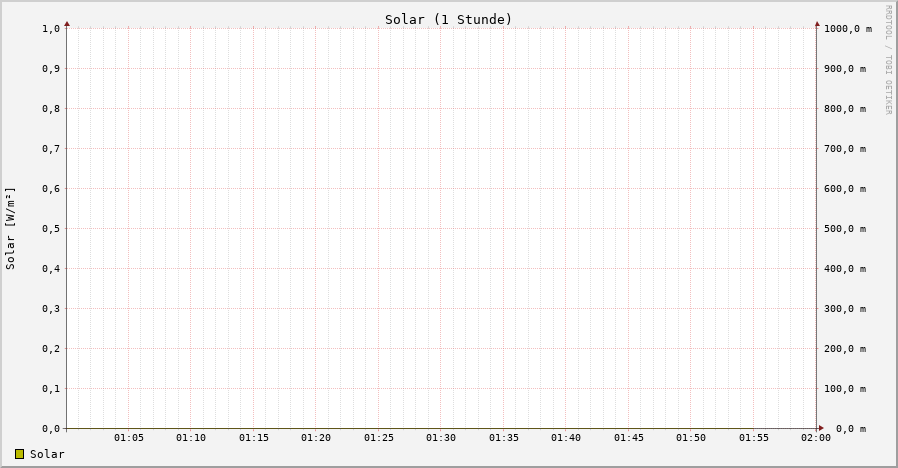The height and width of the screenshot is (468, 898).
Task: Click the time label '01:50'
Action: click(691, 438)
